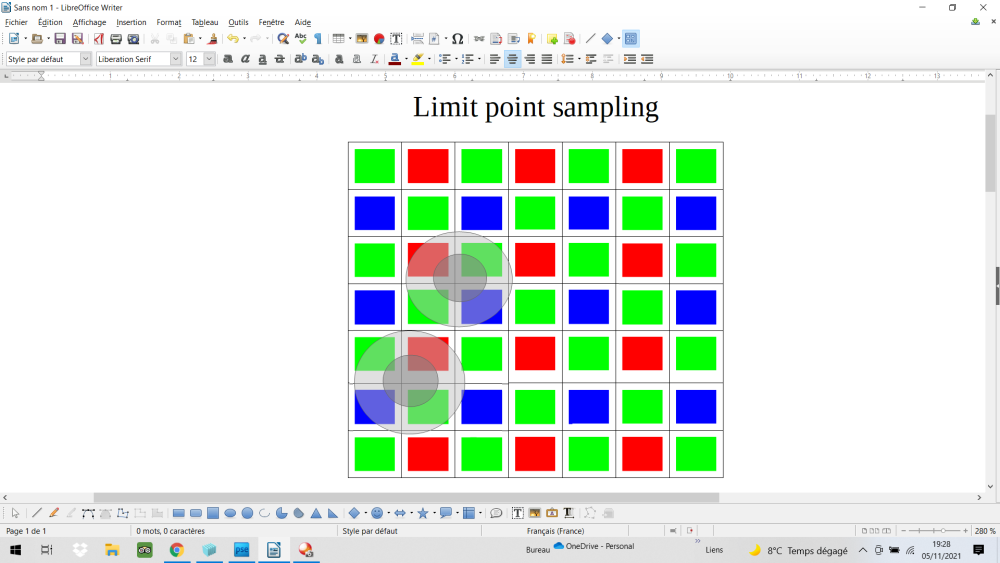Viewport: 1000px width, 563px height.
Task: Open the Insertion menu
Action: (130, 22)
